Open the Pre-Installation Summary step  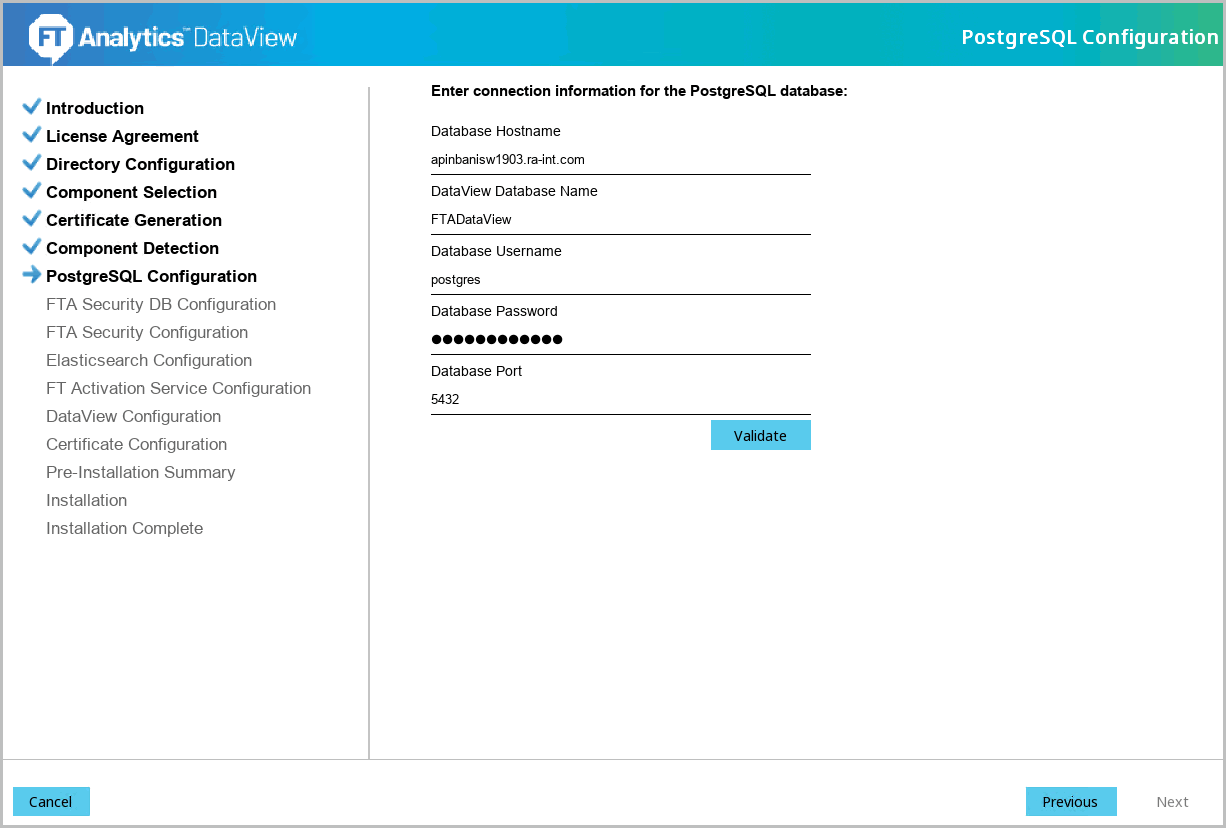pos(141,472)
